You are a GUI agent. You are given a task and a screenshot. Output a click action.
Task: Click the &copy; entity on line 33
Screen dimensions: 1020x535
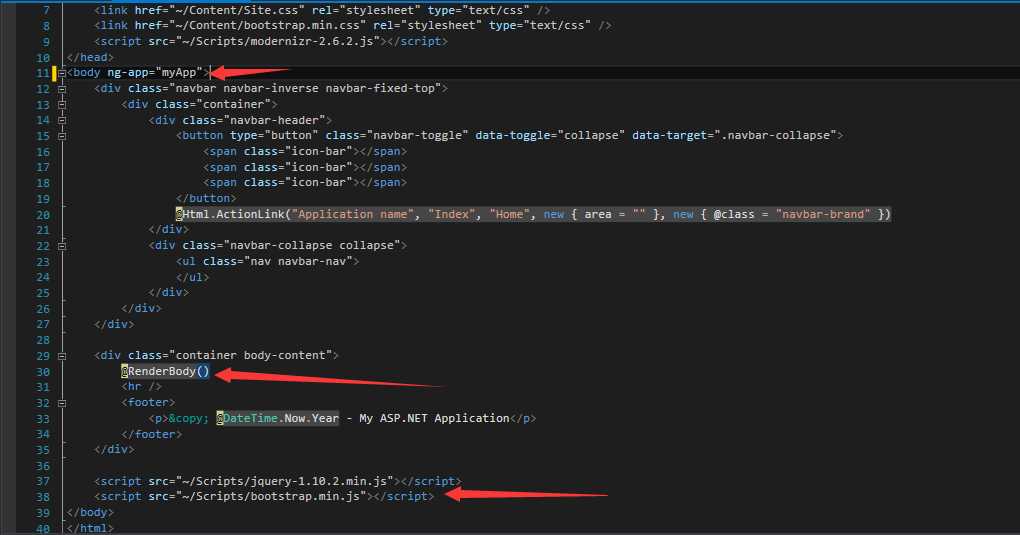tap(189, 418)
